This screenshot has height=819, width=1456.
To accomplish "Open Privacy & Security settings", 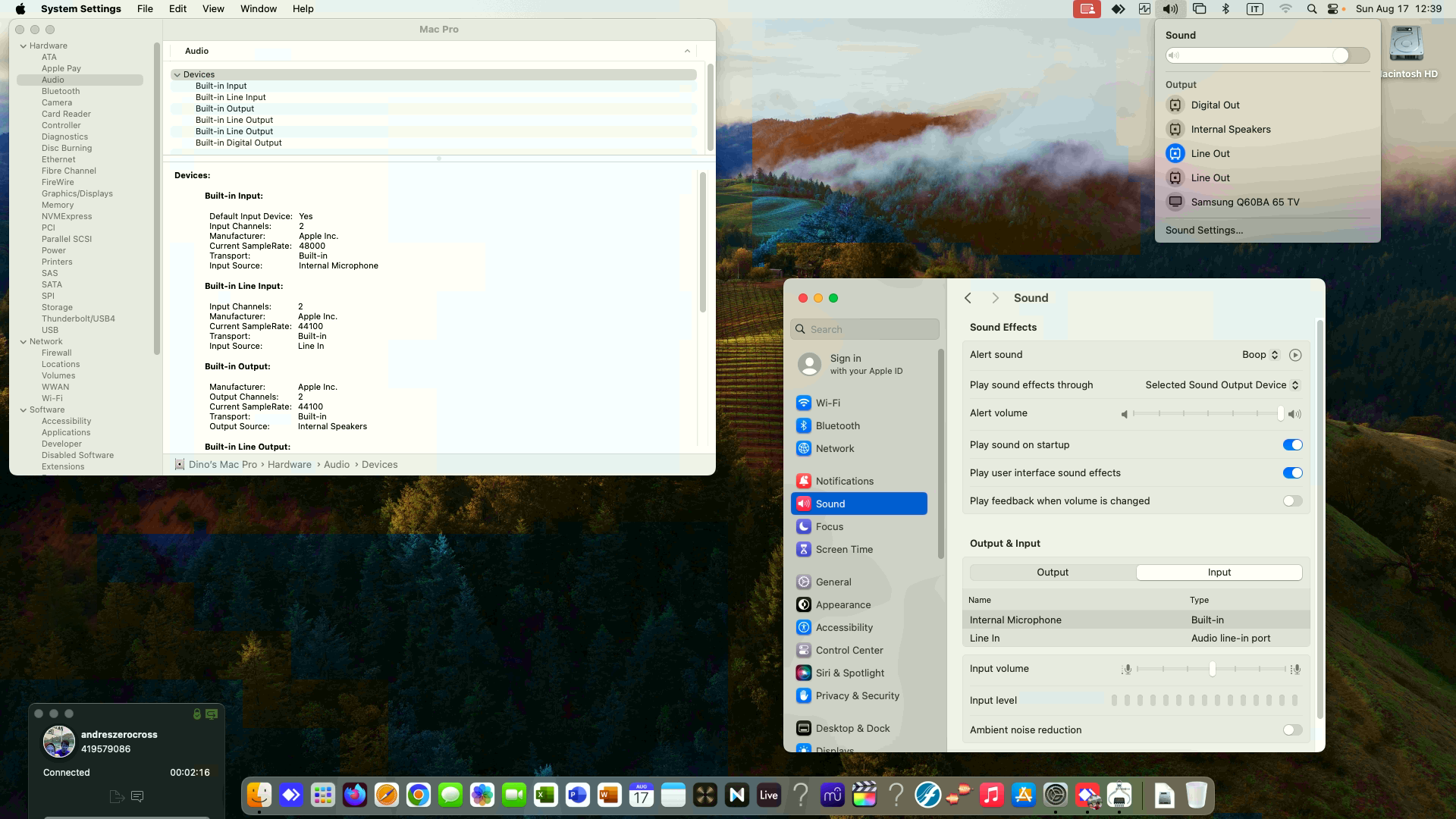I will 859,696.
